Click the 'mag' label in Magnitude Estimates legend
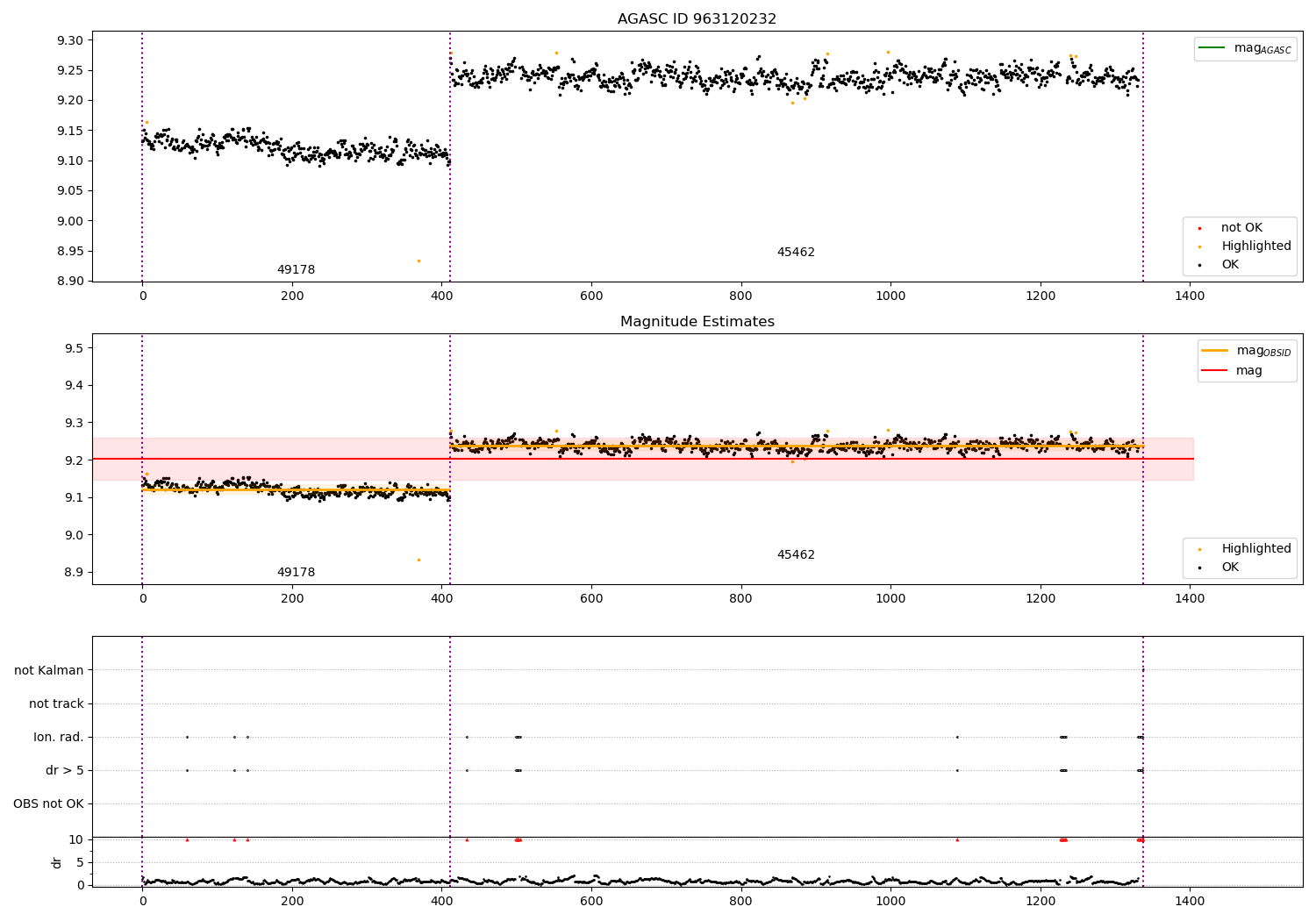The width and height of the screenshot is (1316, 921). point(1249,371)
